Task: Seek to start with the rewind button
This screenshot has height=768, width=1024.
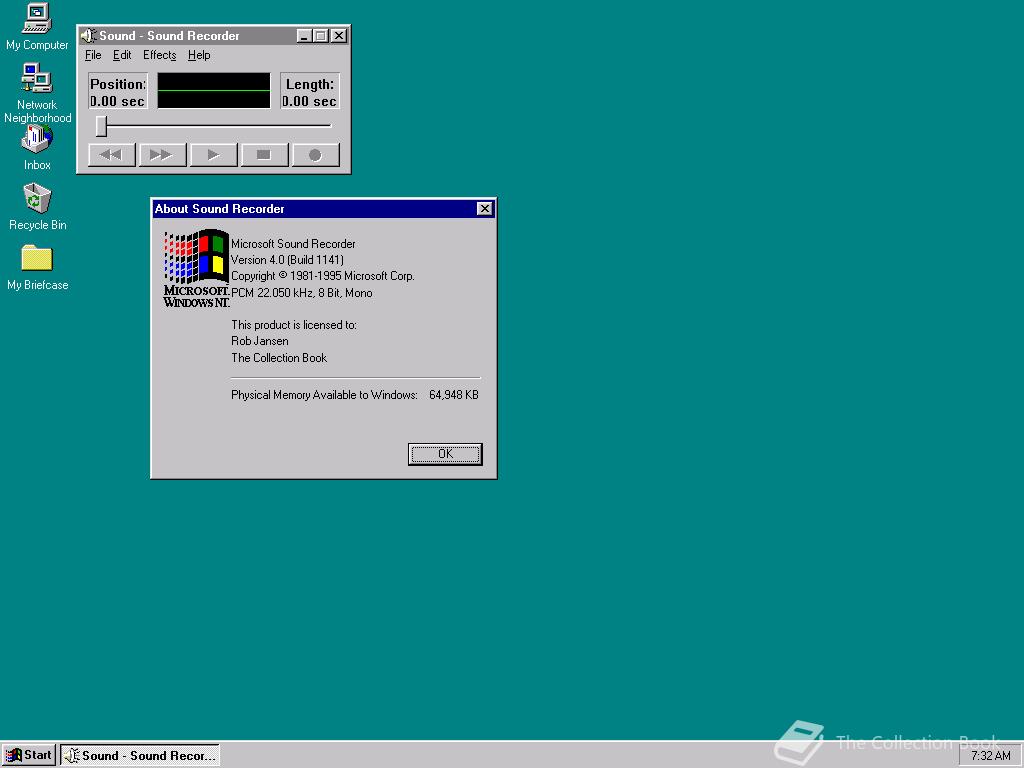Action: 112,155
